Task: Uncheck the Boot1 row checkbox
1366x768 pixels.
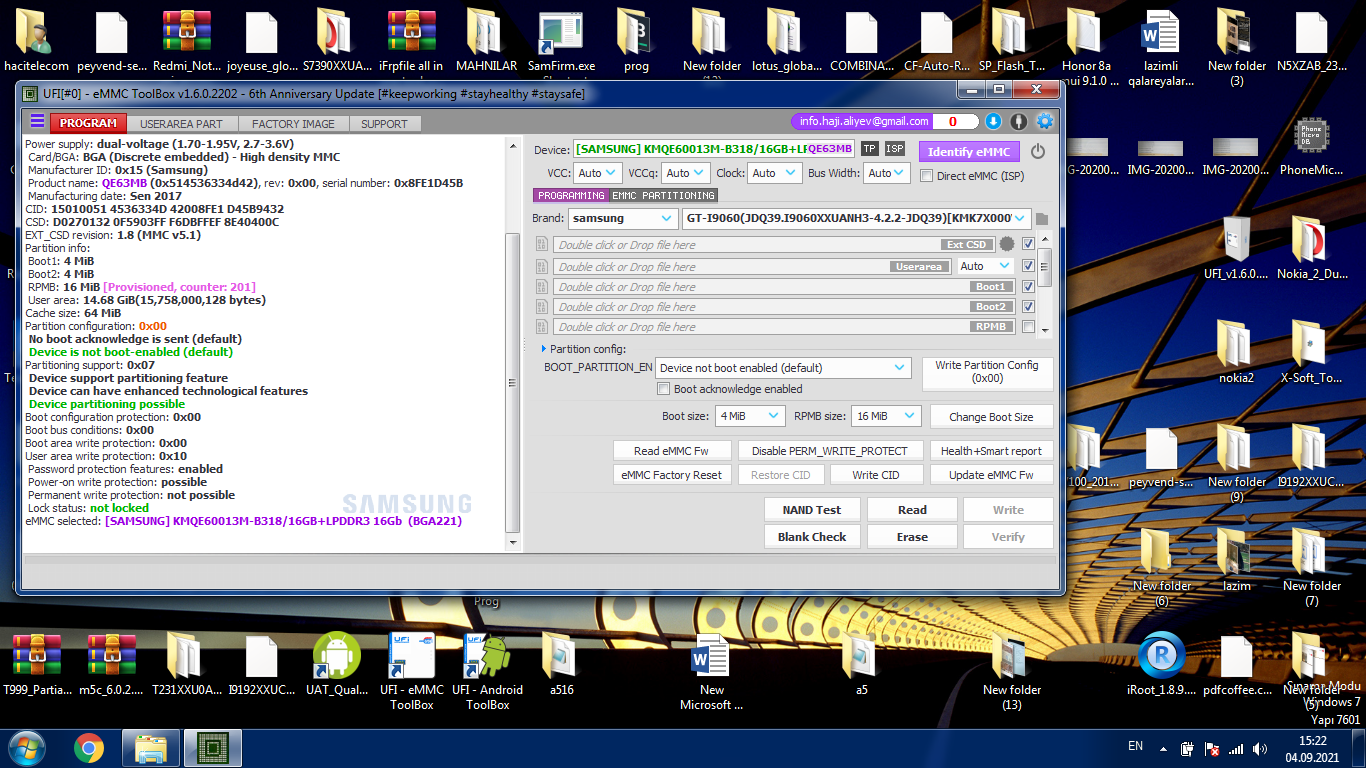Action: pos(1028,286)
